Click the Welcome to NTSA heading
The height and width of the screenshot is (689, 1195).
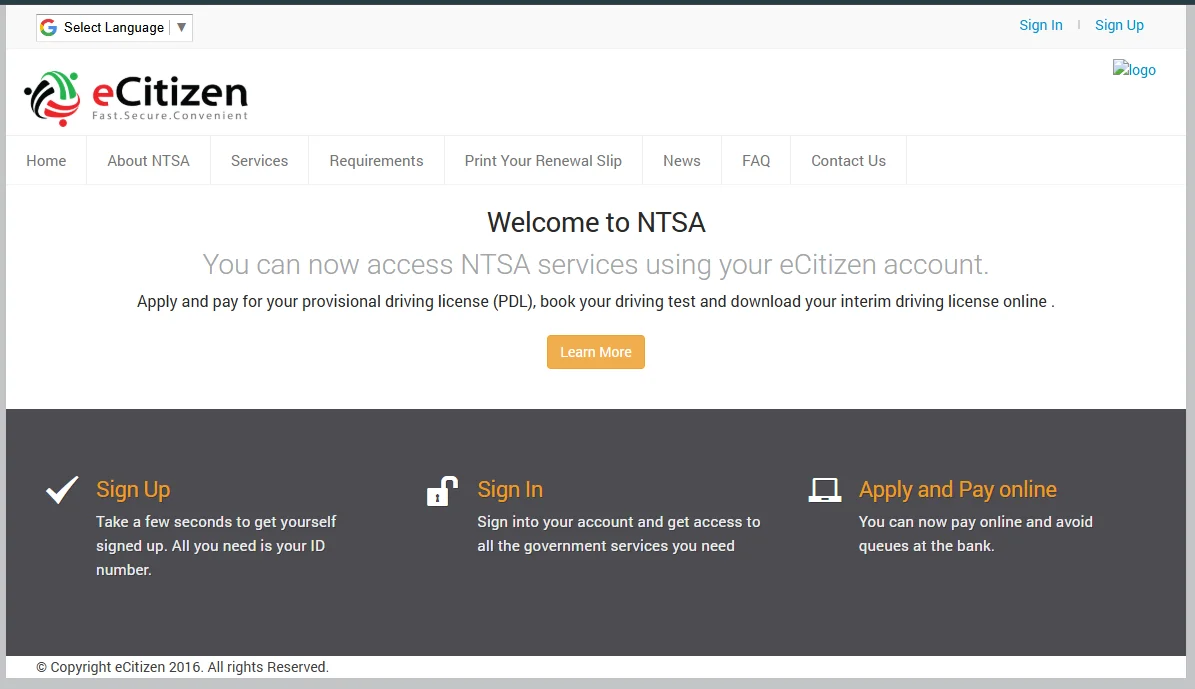(x=596, y=223)
